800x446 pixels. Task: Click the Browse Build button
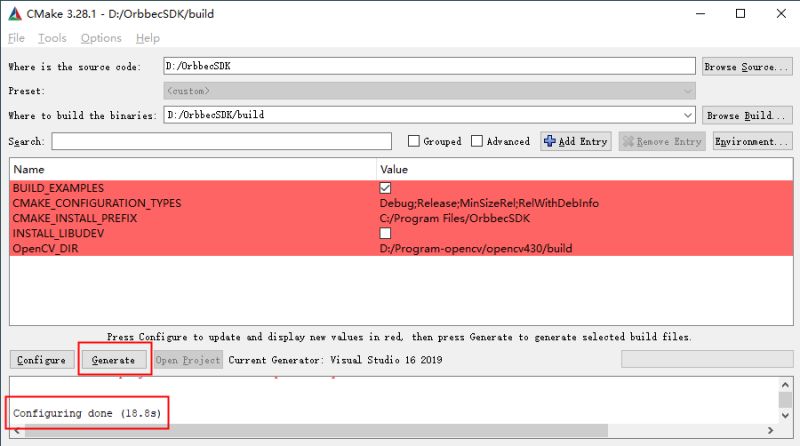tap(747, 116)
